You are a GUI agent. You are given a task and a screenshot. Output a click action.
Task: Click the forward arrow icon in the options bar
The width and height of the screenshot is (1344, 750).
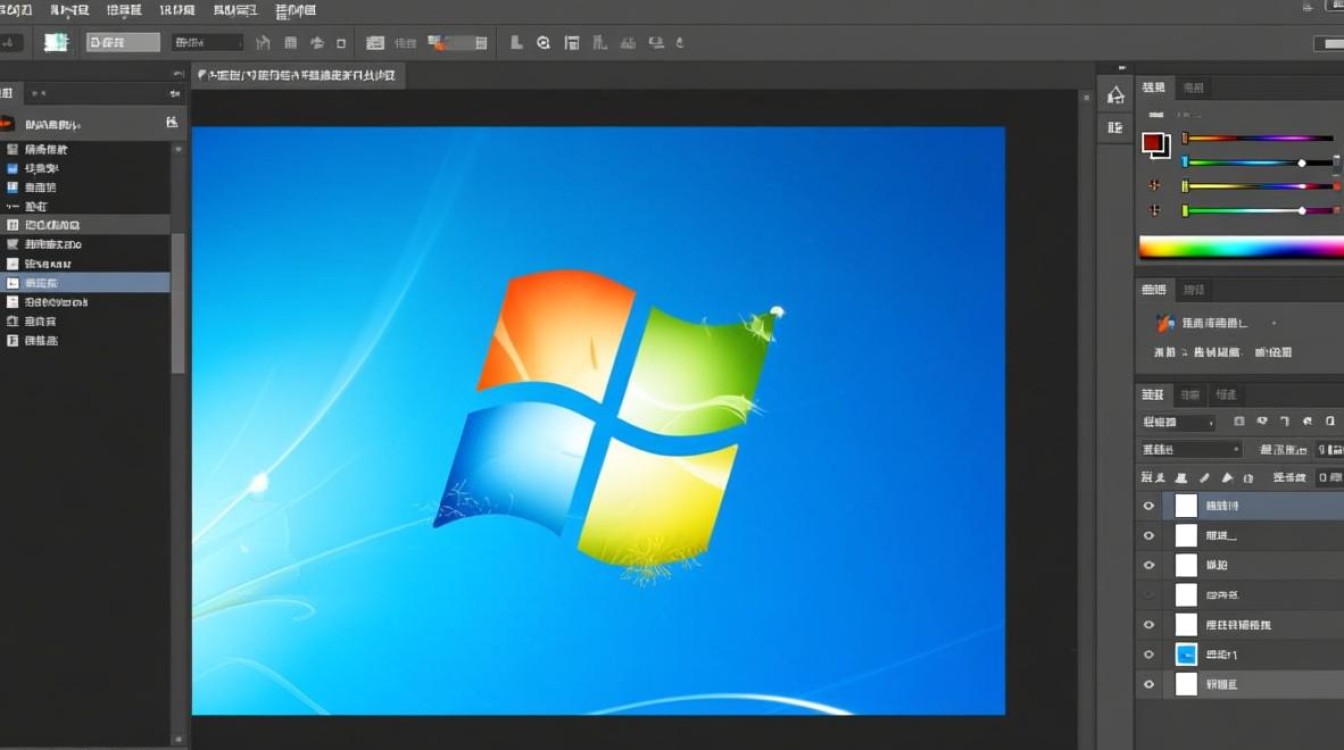(317, 42)
